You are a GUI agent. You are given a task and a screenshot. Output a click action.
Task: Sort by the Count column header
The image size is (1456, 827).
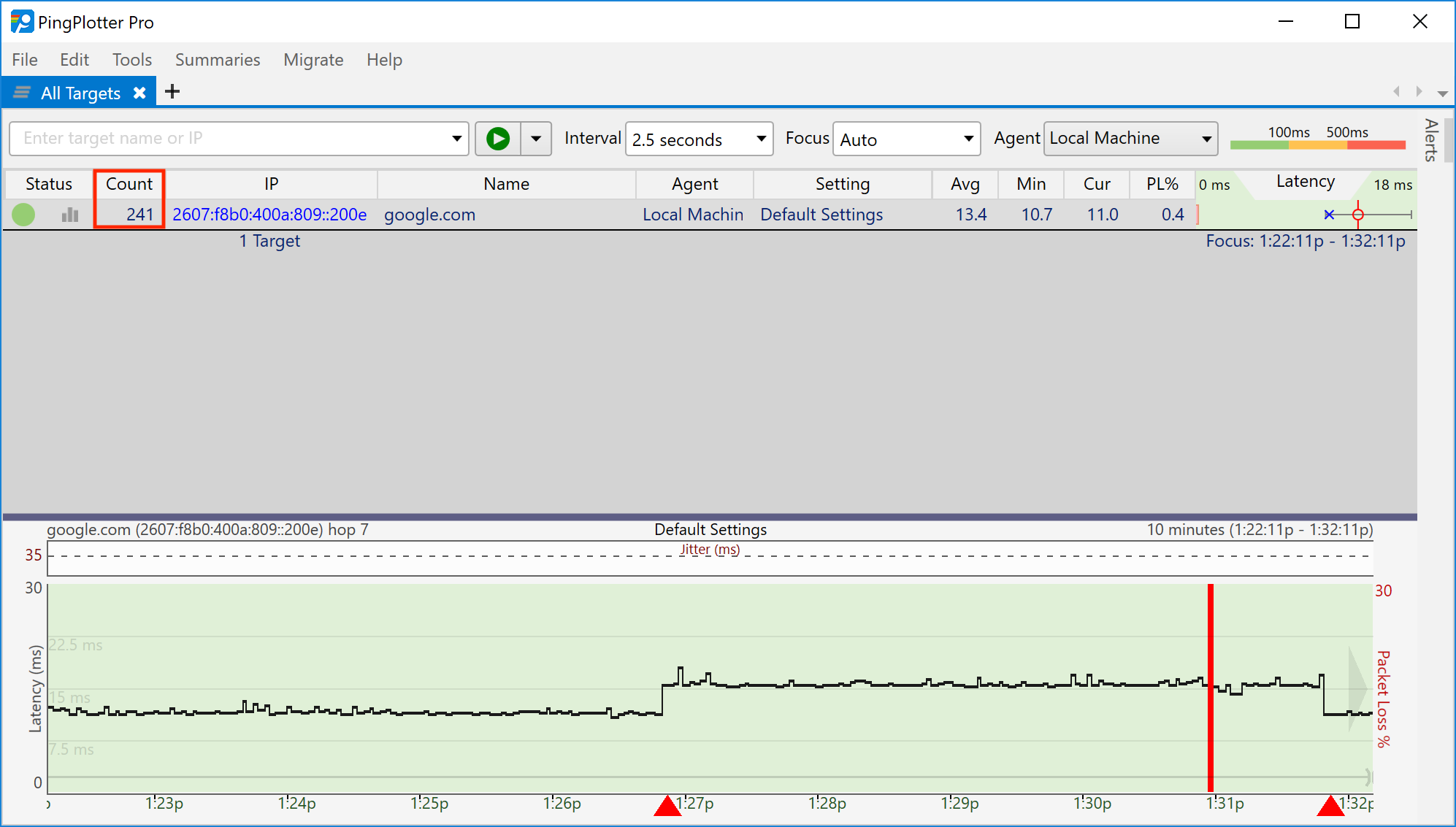pyautogui.click(x=129, y=184)
